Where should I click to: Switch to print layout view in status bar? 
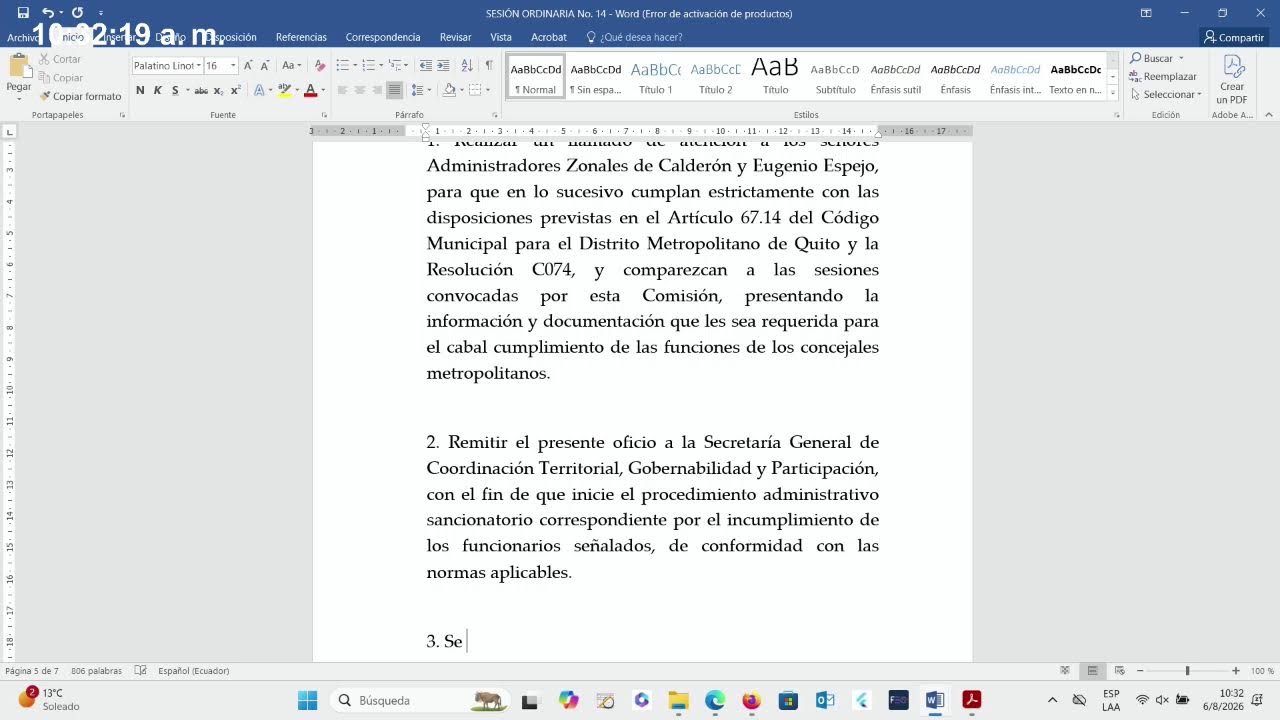click(x=1092, y=670)
